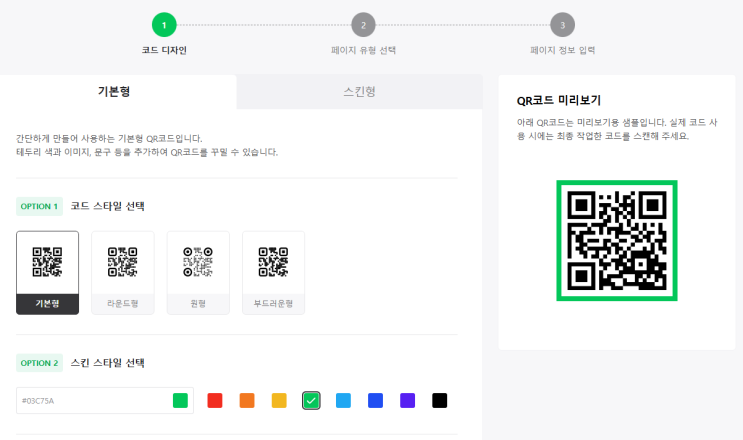Click the 스킨 스타일 선택 heading
Image resolution: width=743 pixels, height=440 pixels.
pyautogui.click(x=108, y=363)
